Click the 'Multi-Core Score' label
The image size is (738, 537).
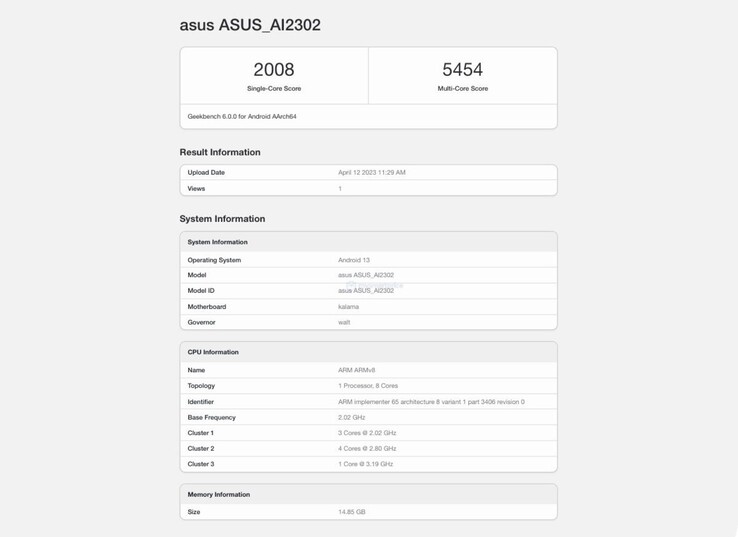click(463, 88)
